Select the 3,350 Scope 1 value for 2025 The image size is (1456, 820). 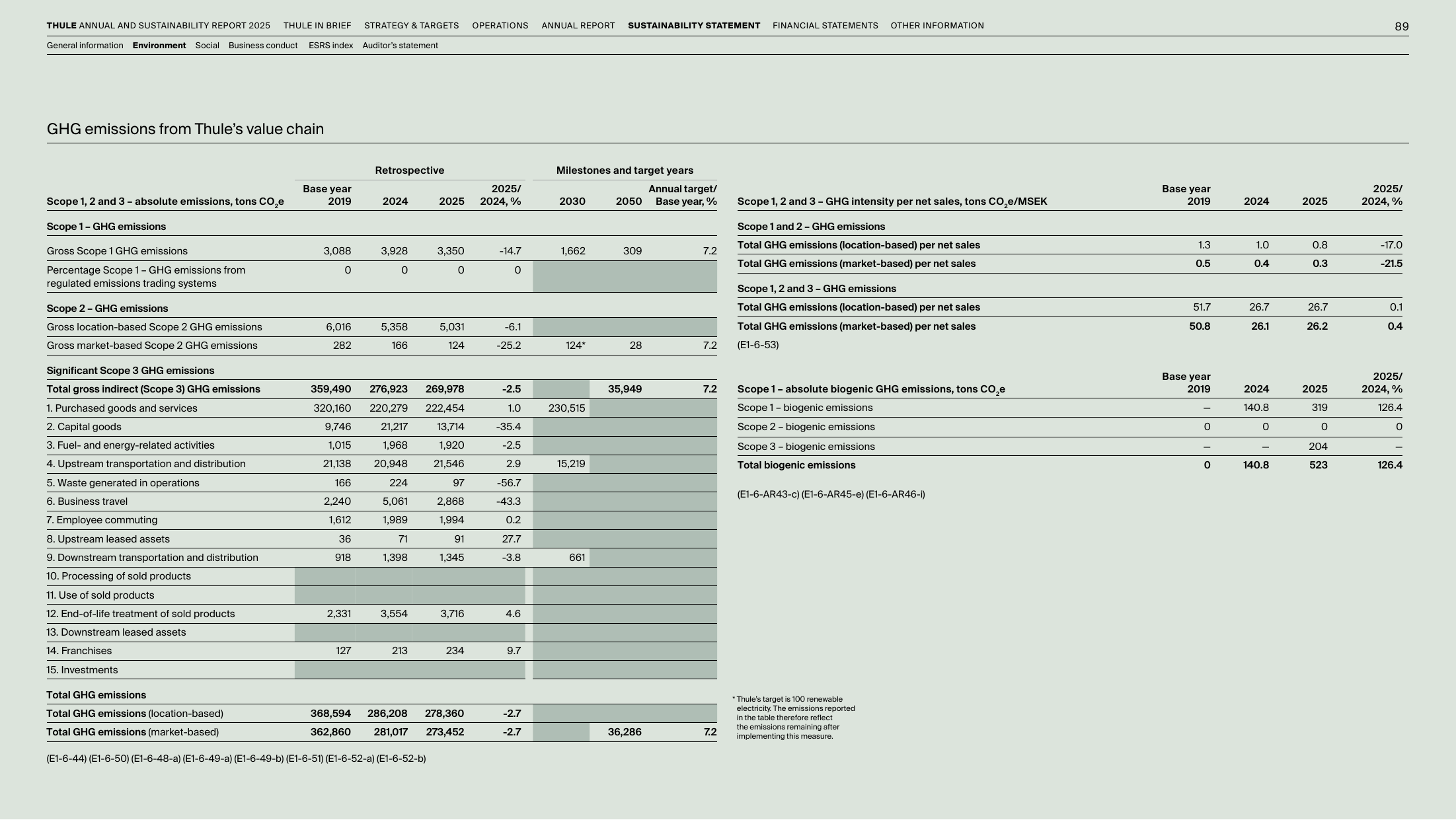click(x=451, y=251)
